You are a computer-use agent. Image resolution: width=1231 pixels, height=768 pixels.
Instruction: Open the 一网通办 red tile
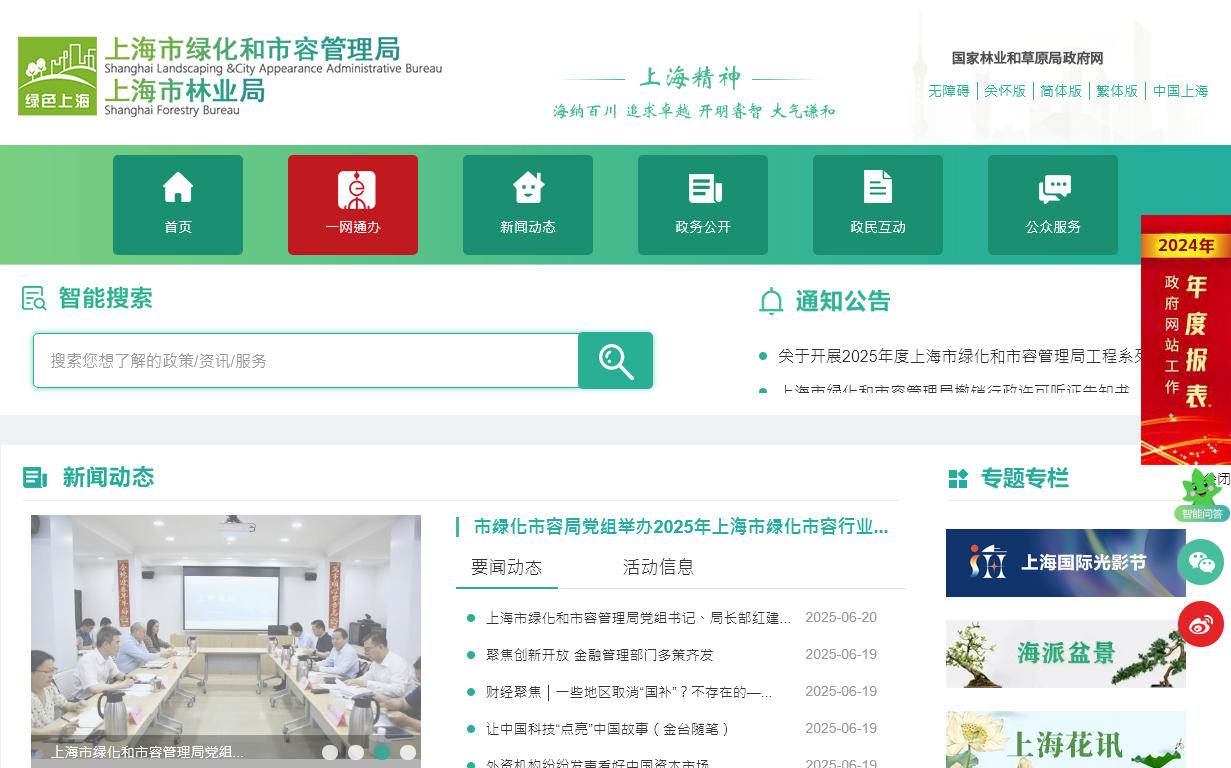tap(353, 205)
